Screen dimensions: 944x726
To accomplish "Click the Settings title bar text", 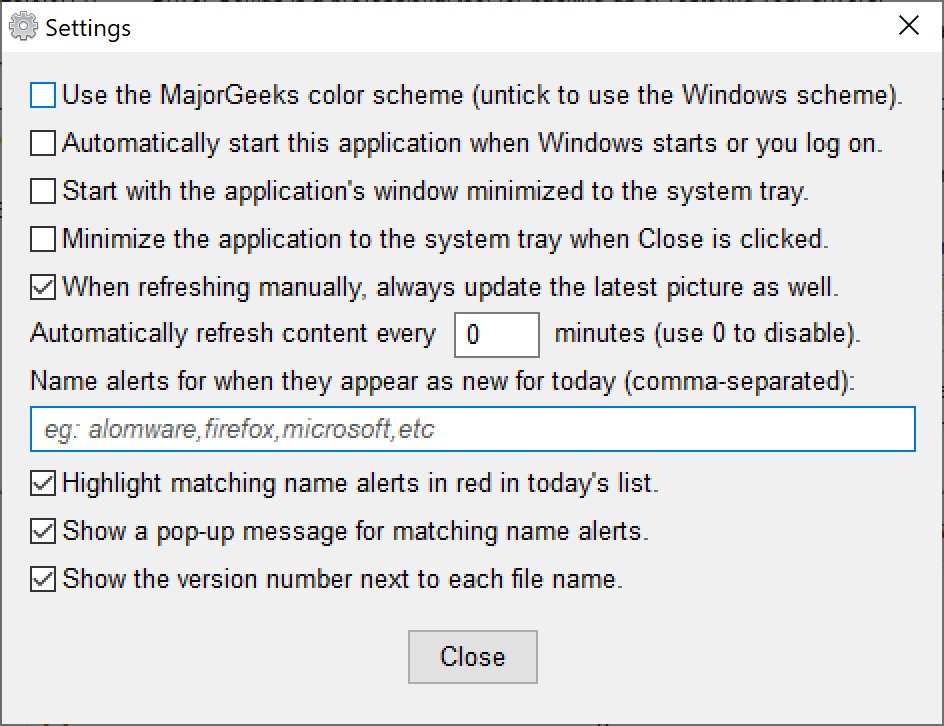I will 88,28.
